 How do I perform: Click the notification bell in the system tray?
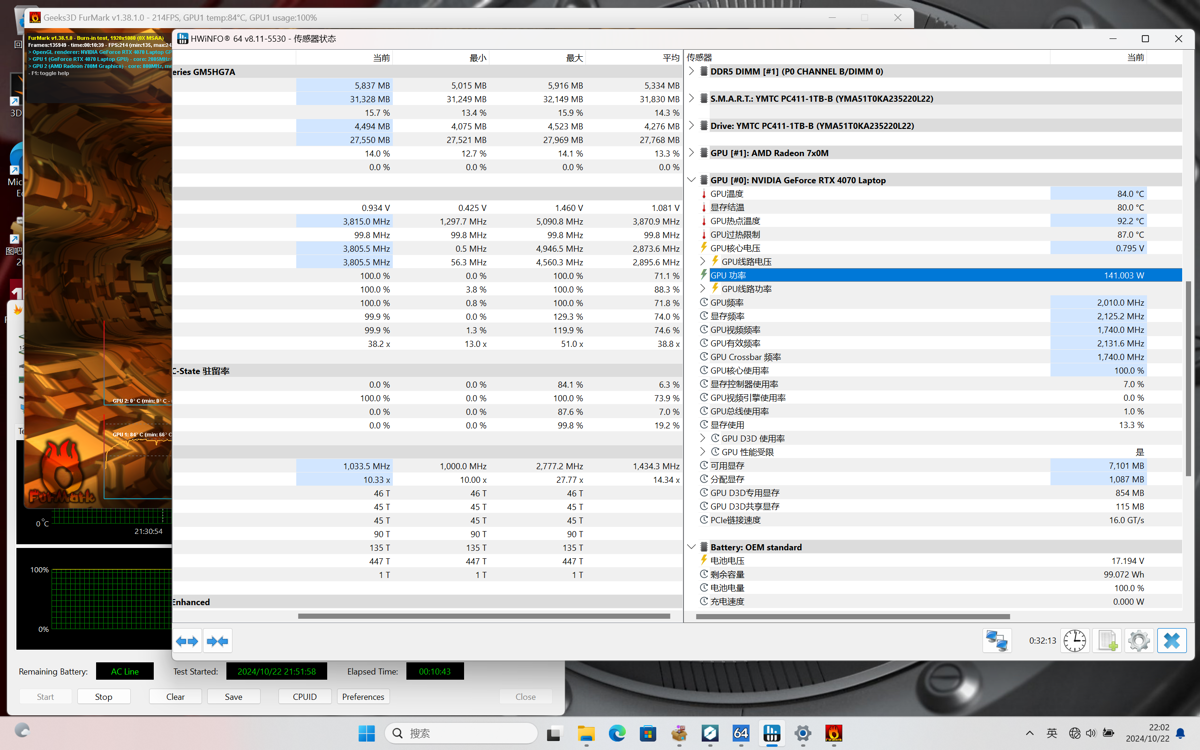point(1180,733)
